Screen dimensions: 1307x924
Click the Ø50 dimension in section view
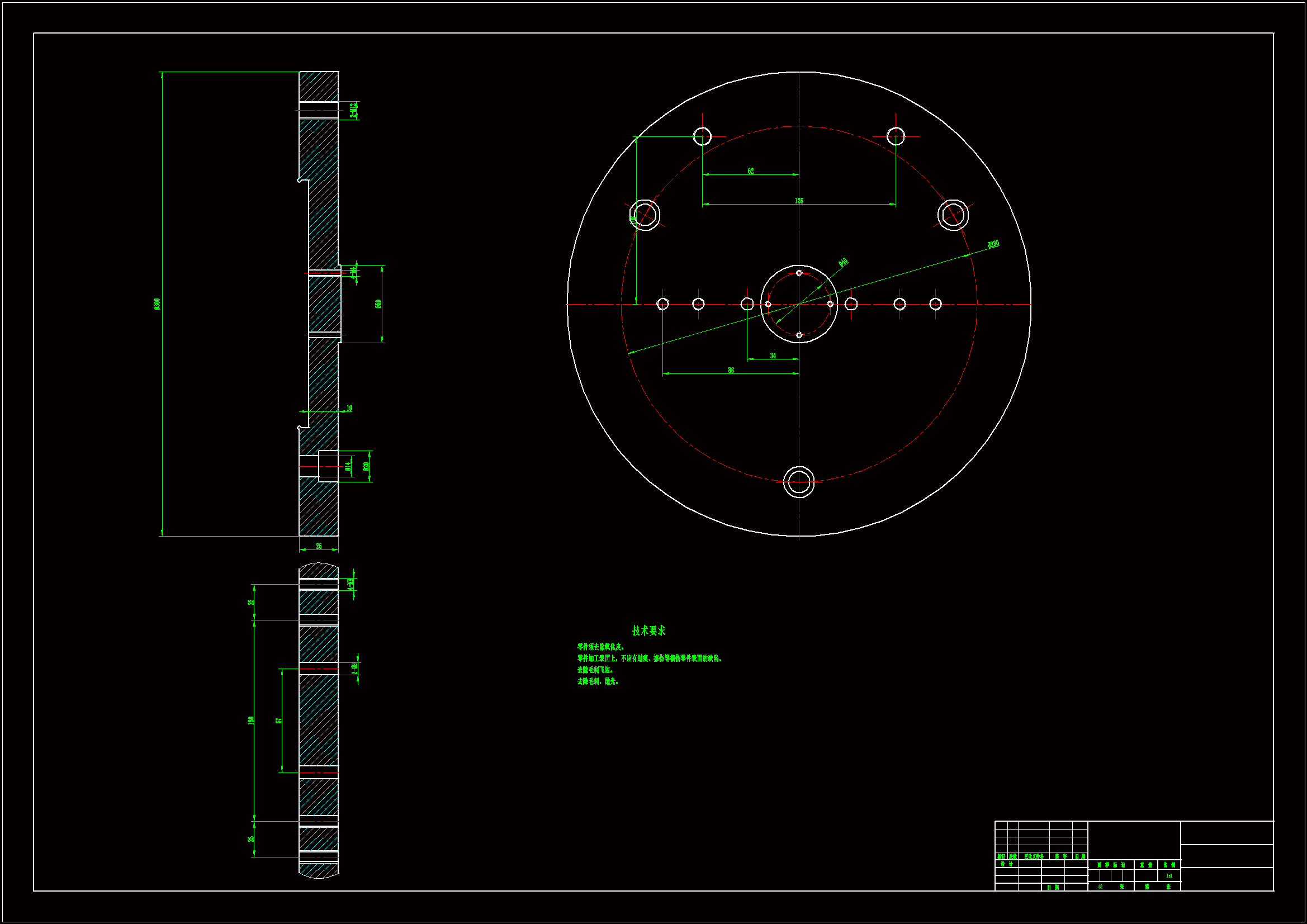(378, 304)
